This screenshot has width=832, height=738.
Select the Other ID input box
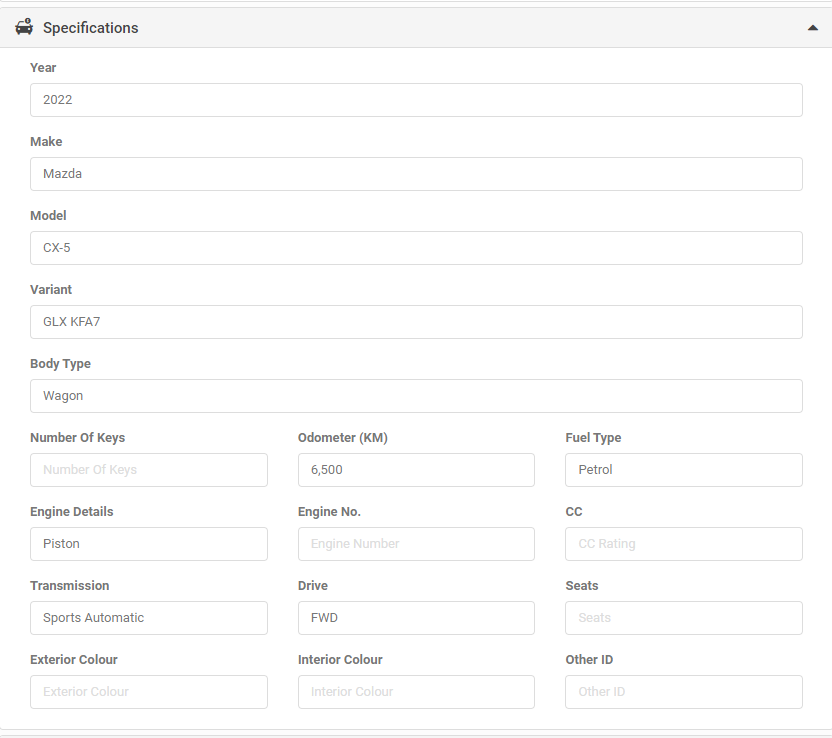point(683,692)
